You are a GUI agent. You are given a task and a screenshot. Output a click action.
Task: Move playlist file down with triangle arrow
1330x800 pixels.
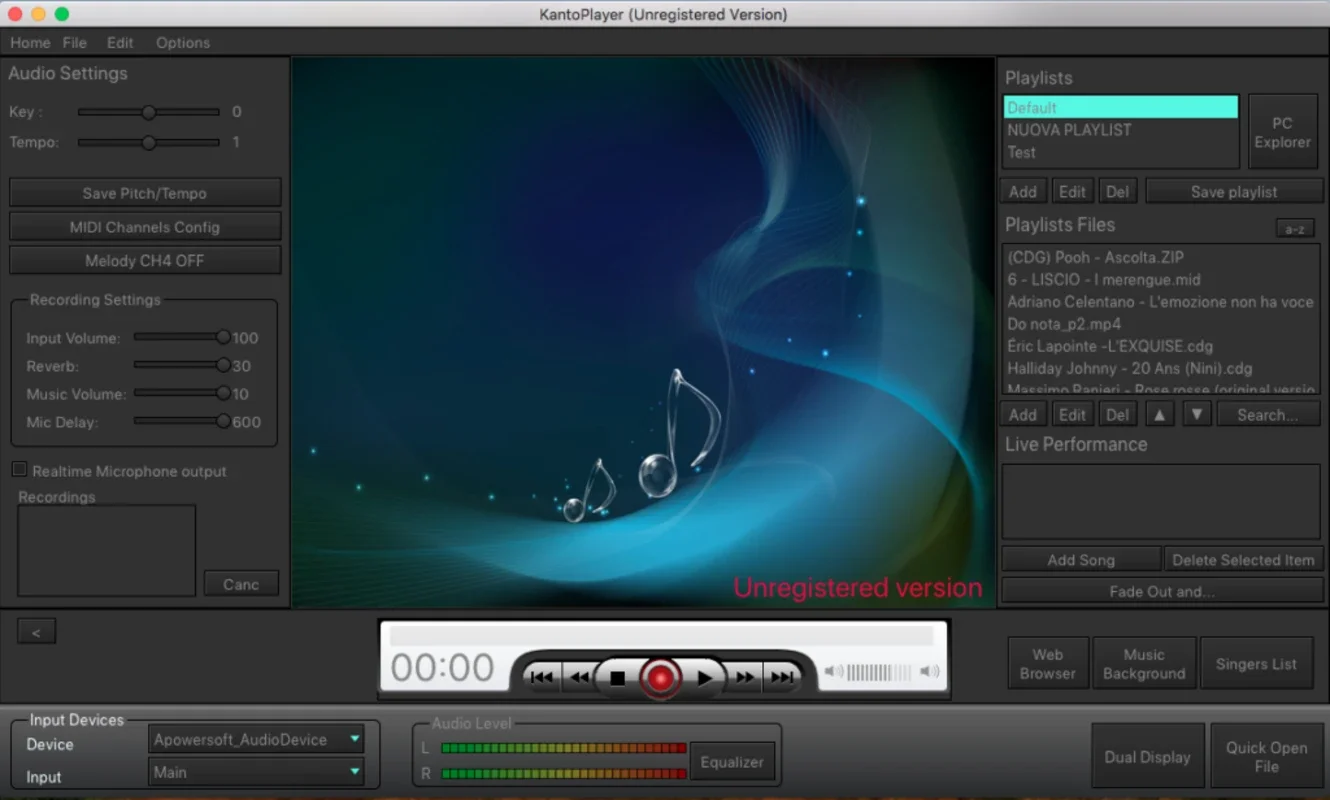tap(1198, 414)
